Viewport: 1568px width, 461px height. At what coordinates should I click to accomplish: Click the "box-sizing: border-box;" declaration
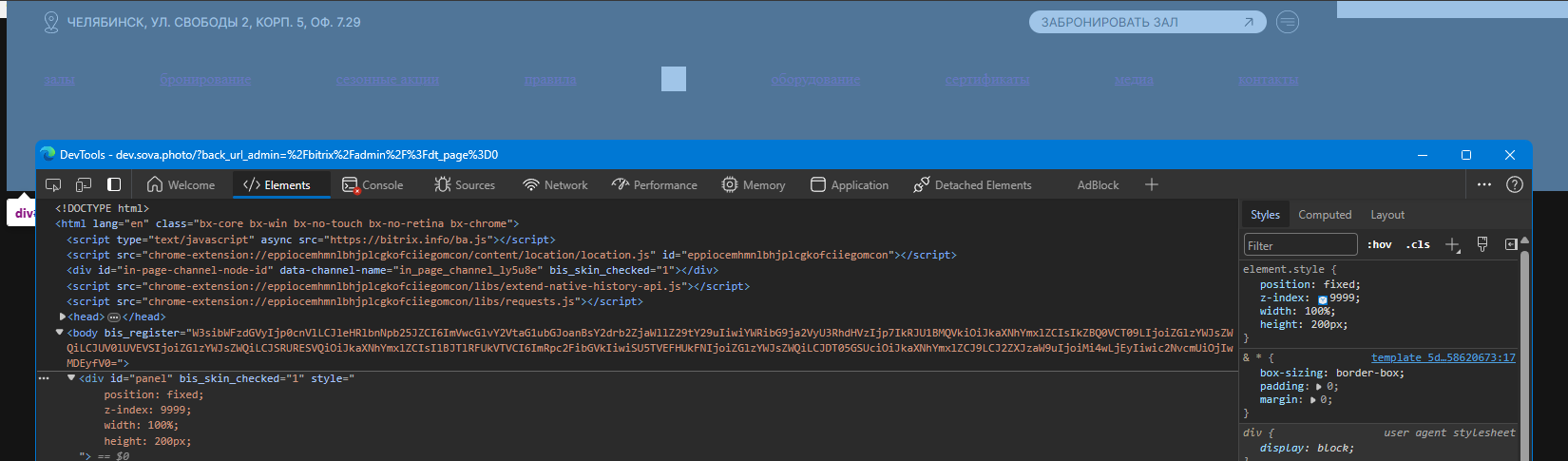coord(1332,373)
